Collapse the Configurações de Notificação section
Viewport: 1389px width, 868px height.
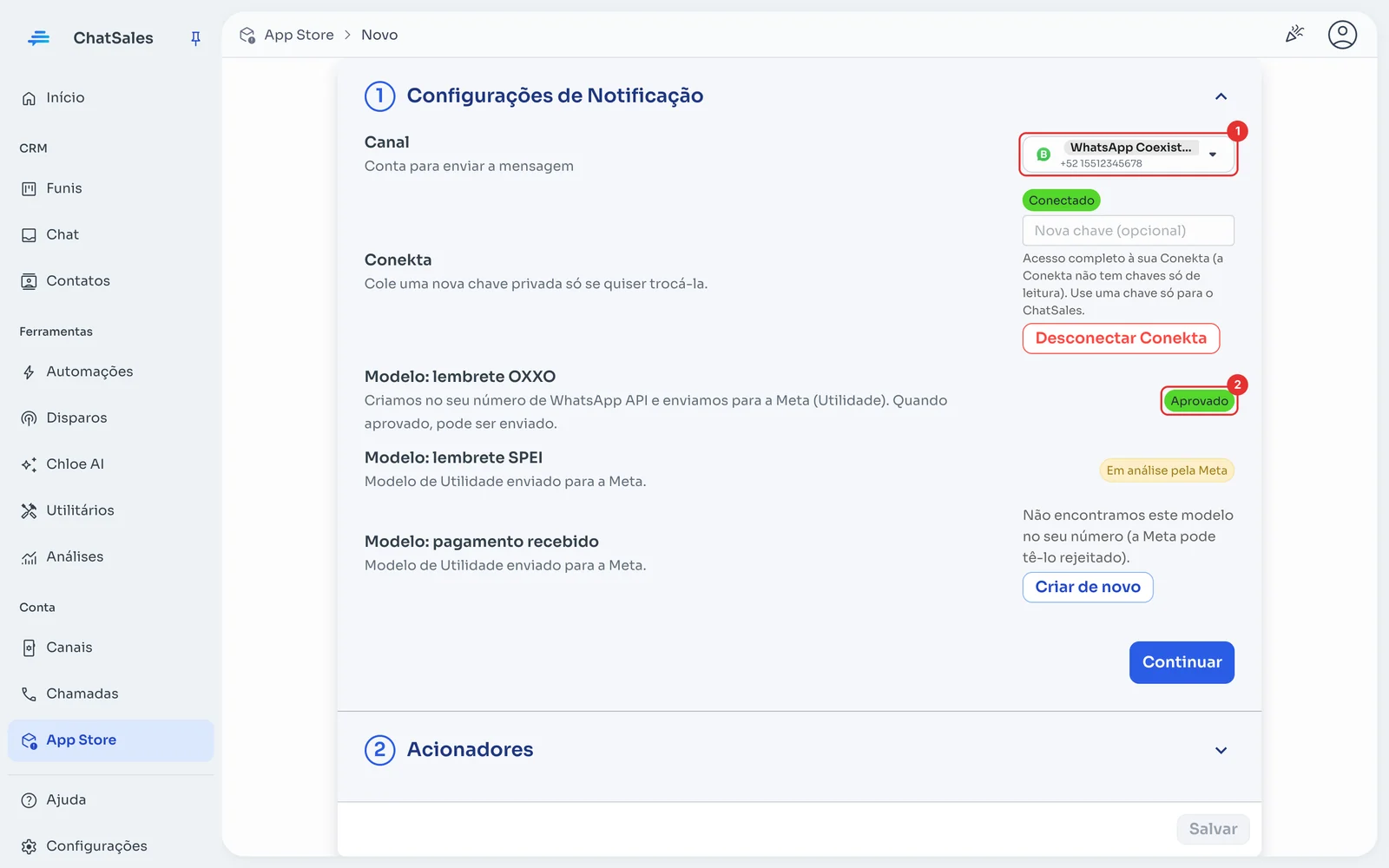point(1221,96)
